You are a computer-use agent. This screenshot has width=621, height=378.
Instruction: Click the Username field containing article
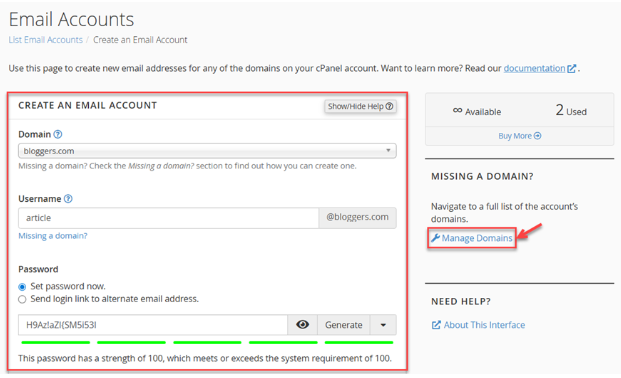(168, 218)
